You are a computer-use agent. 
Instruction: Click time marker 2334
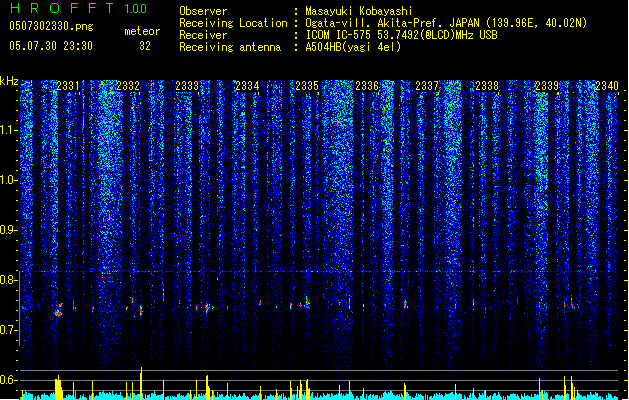coord(247,86)
